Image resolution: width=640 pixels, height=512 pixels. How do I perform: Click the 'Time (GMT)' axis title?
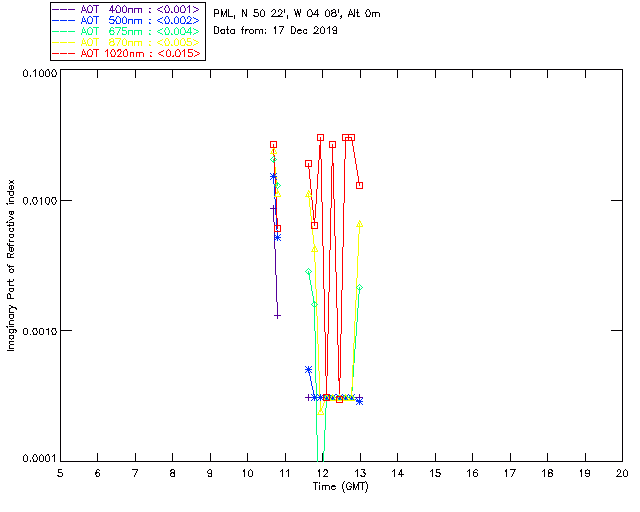point(340,487)
